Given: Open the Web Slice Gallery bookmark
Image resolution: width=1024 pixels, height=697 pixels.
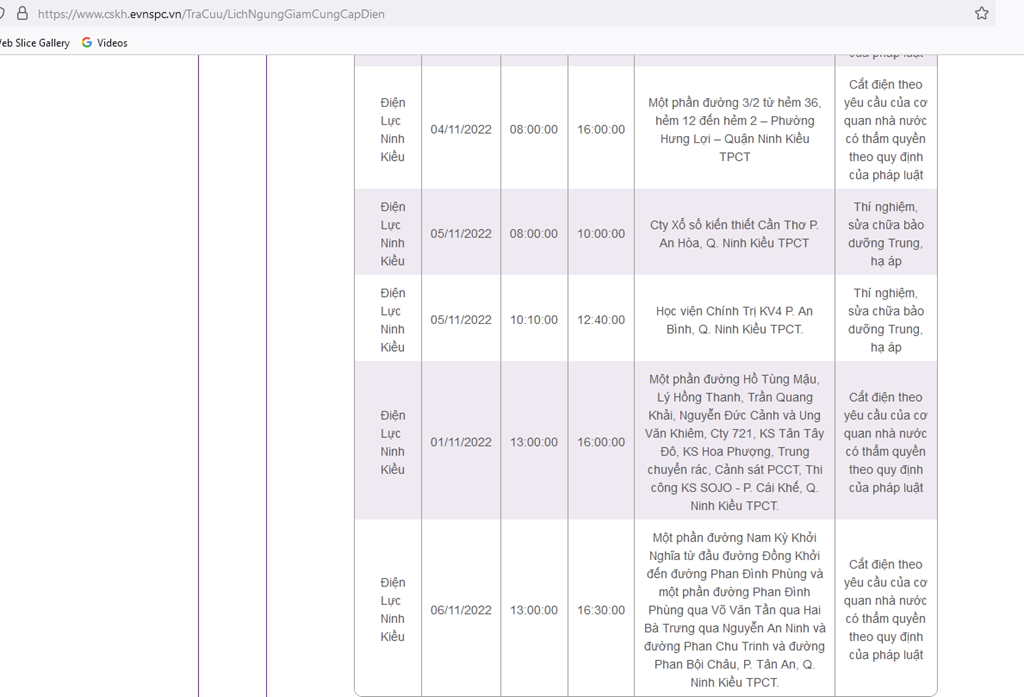Looking at the screenshot, I should pos(34,43).
